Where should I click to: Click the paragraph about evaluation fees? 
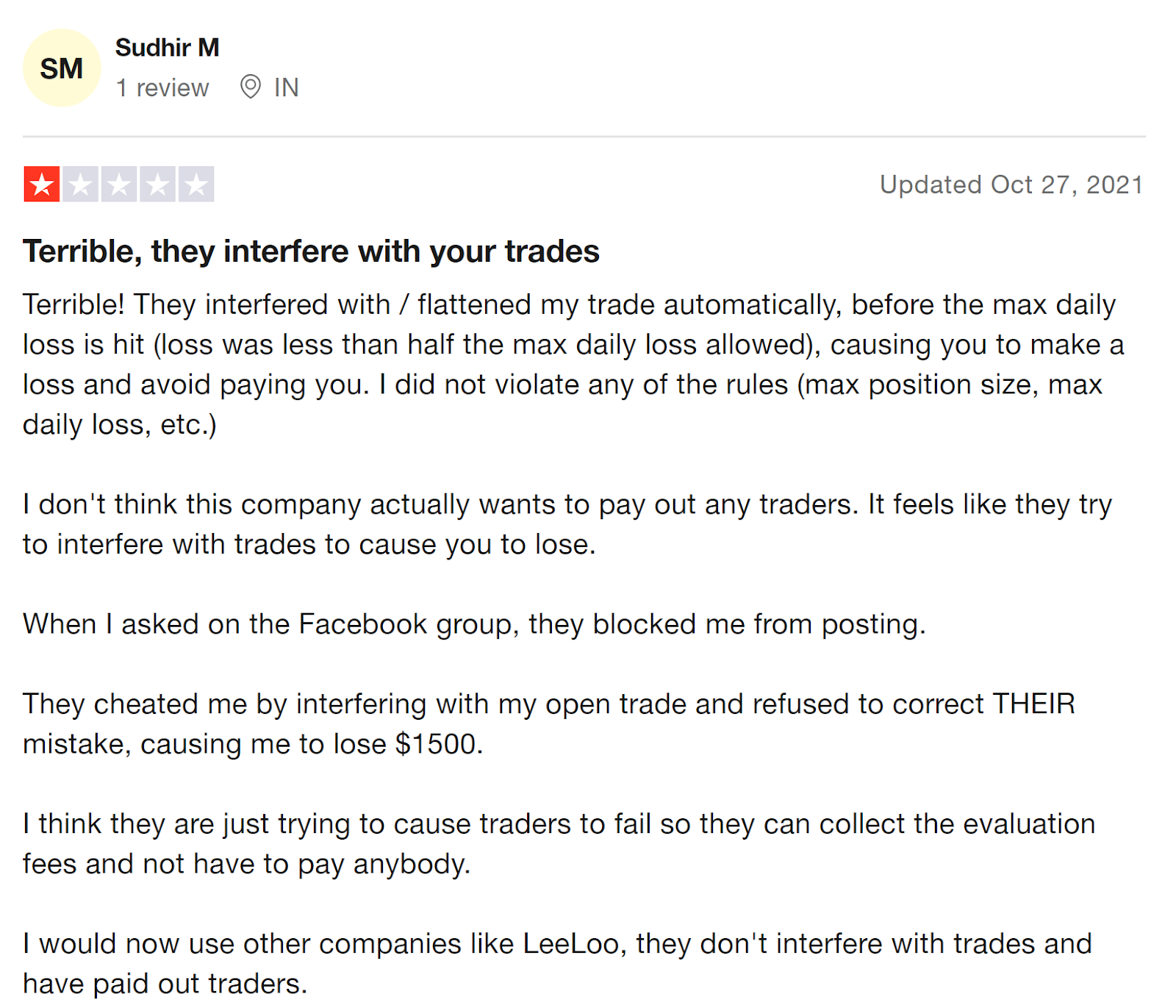(x=559, y=844)
